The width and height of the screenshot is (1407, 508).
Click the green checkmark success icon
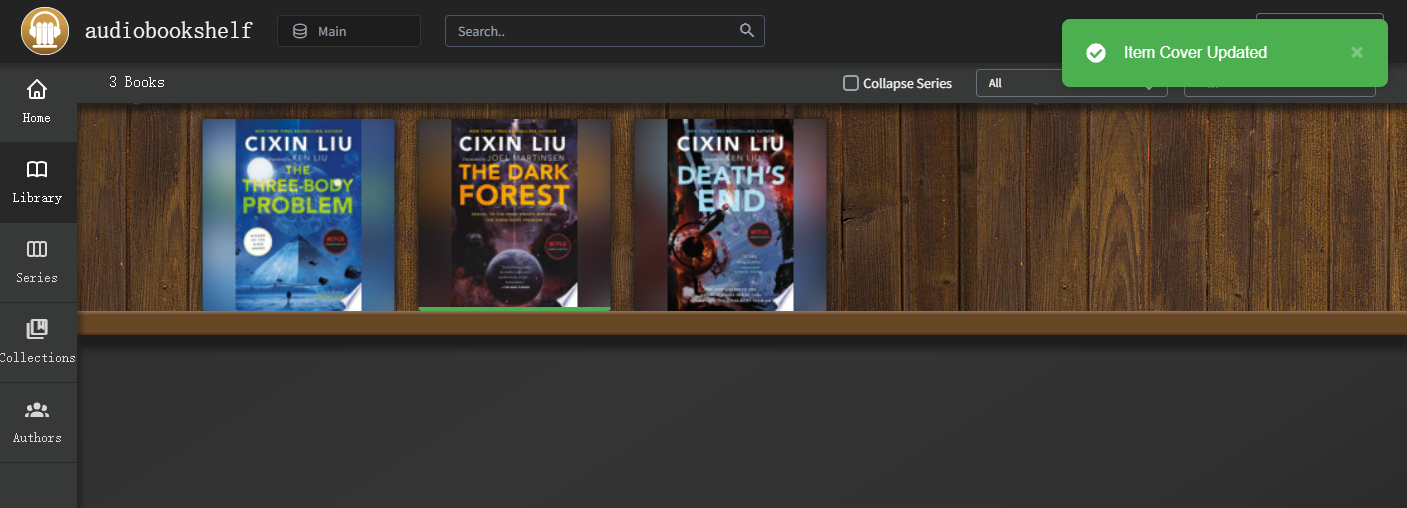coord(1096,53)
